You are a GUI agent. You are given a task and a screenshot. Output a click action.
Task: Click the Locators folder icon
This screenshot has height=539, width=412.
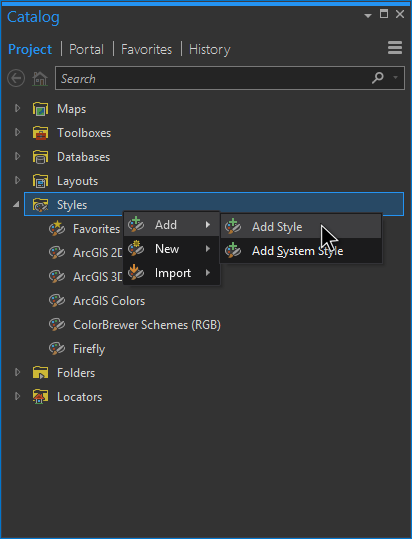point(40,397)
